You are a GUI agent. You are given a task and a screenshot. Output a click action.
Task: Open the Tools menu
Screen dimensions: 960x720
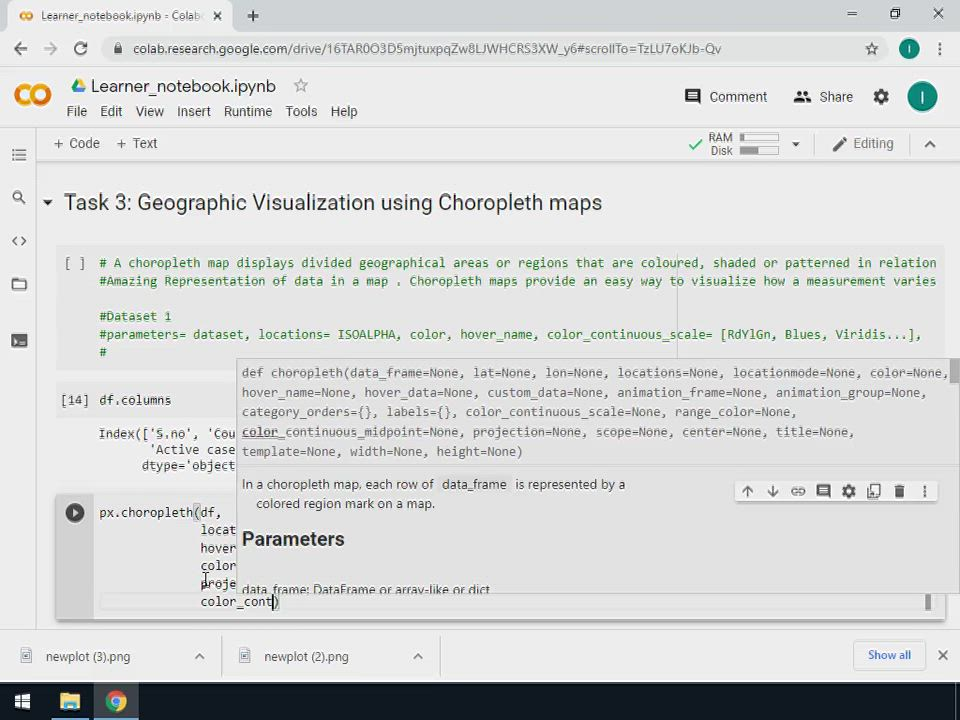coord(301,111)
